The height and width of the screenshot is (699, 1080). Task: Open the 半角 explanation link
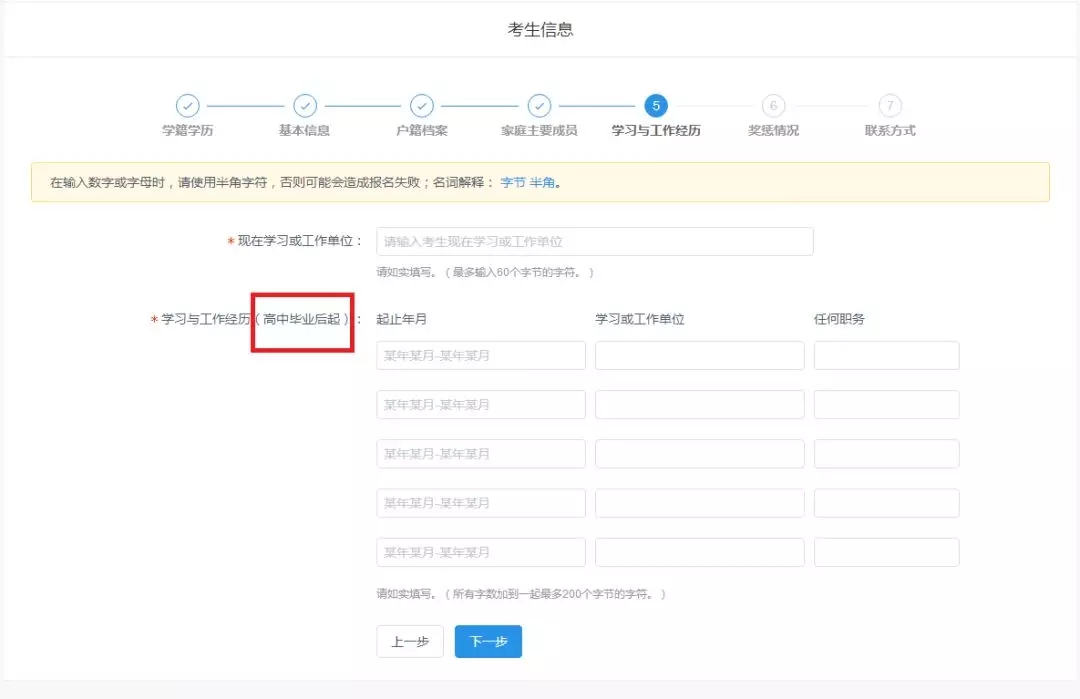[542, 183]
